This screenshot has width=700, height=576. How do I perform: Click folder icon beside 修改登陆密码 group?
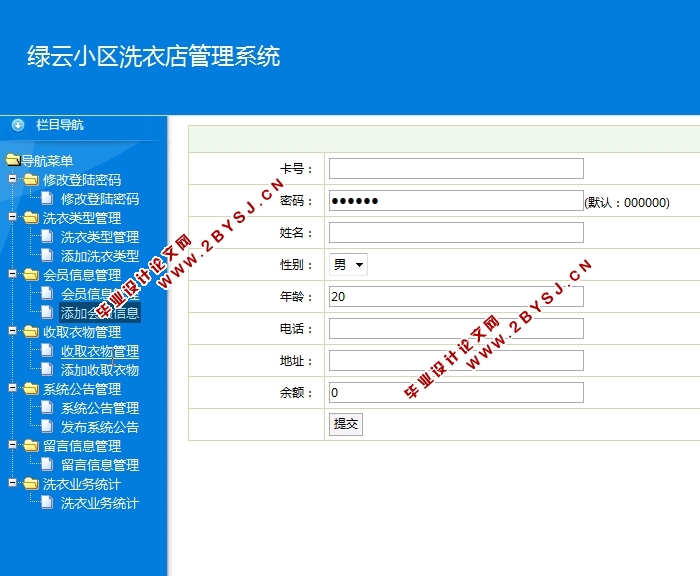31,179
